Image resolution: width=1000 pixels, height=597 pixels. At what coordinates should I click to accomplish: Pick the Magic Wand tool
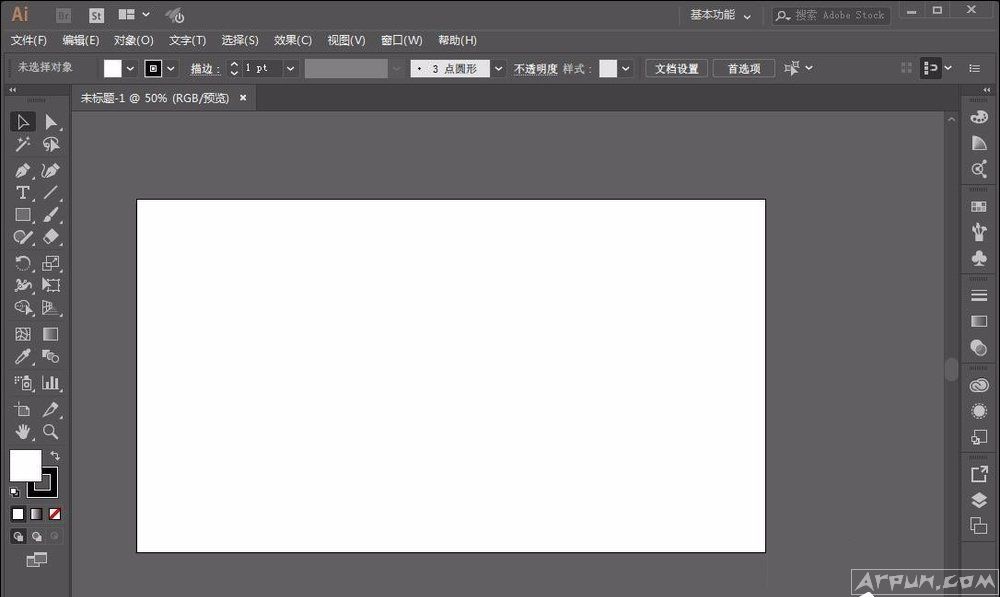click(22, 145)
